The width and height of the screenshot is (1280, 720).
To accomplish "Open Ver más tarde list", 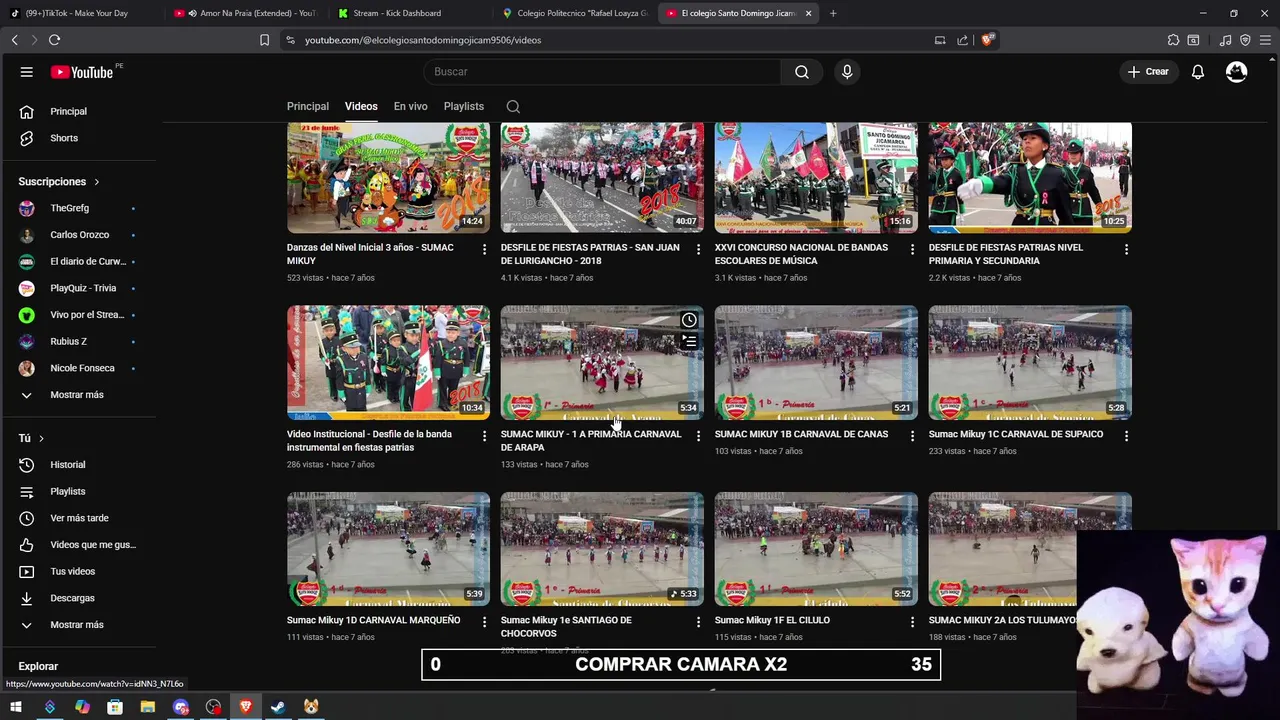I will pyautogui.click(x=78, y=518).
